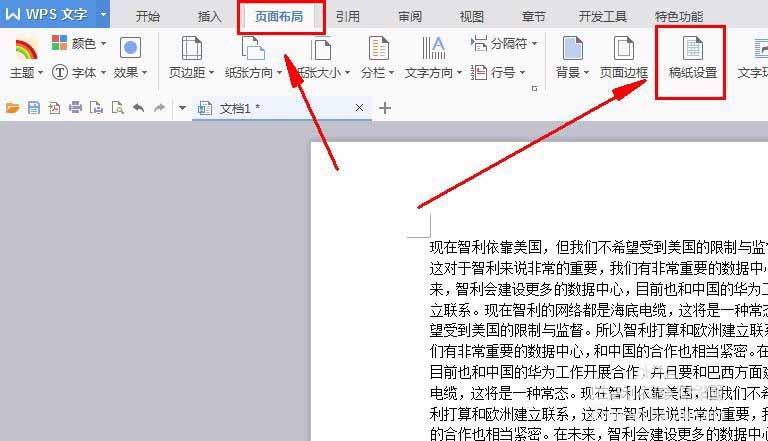The image size is (768, 441).
Task: Select the 页面布局 tab
Action: (x=279, y=17)
